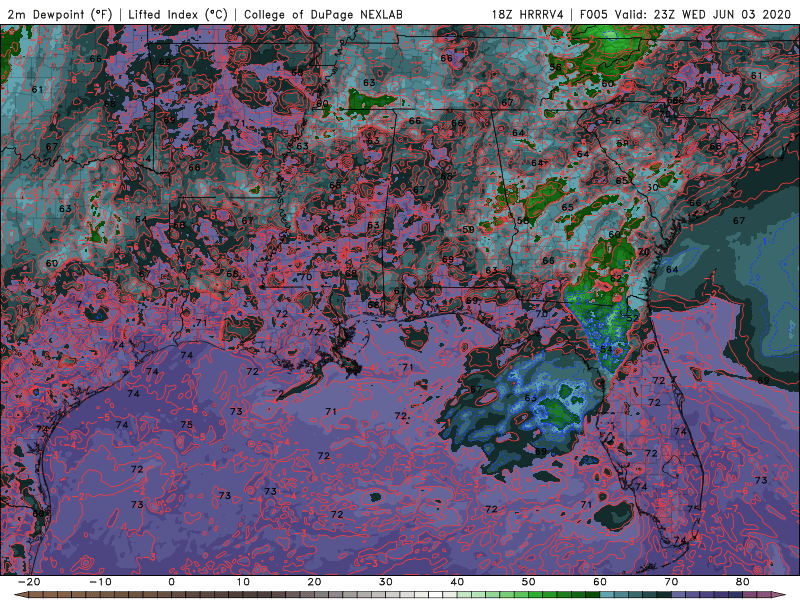The image size is (800, 600).
Task: Click the 70 label on the color scale
Action: point(671,582)
